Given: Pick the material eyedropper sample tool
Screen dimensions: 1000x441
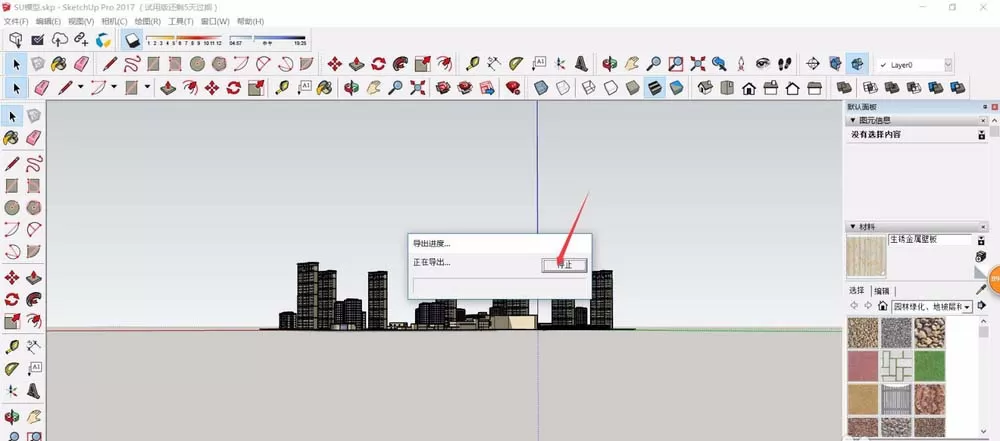Looking at the screenshot, I should [x=981, y=290].
